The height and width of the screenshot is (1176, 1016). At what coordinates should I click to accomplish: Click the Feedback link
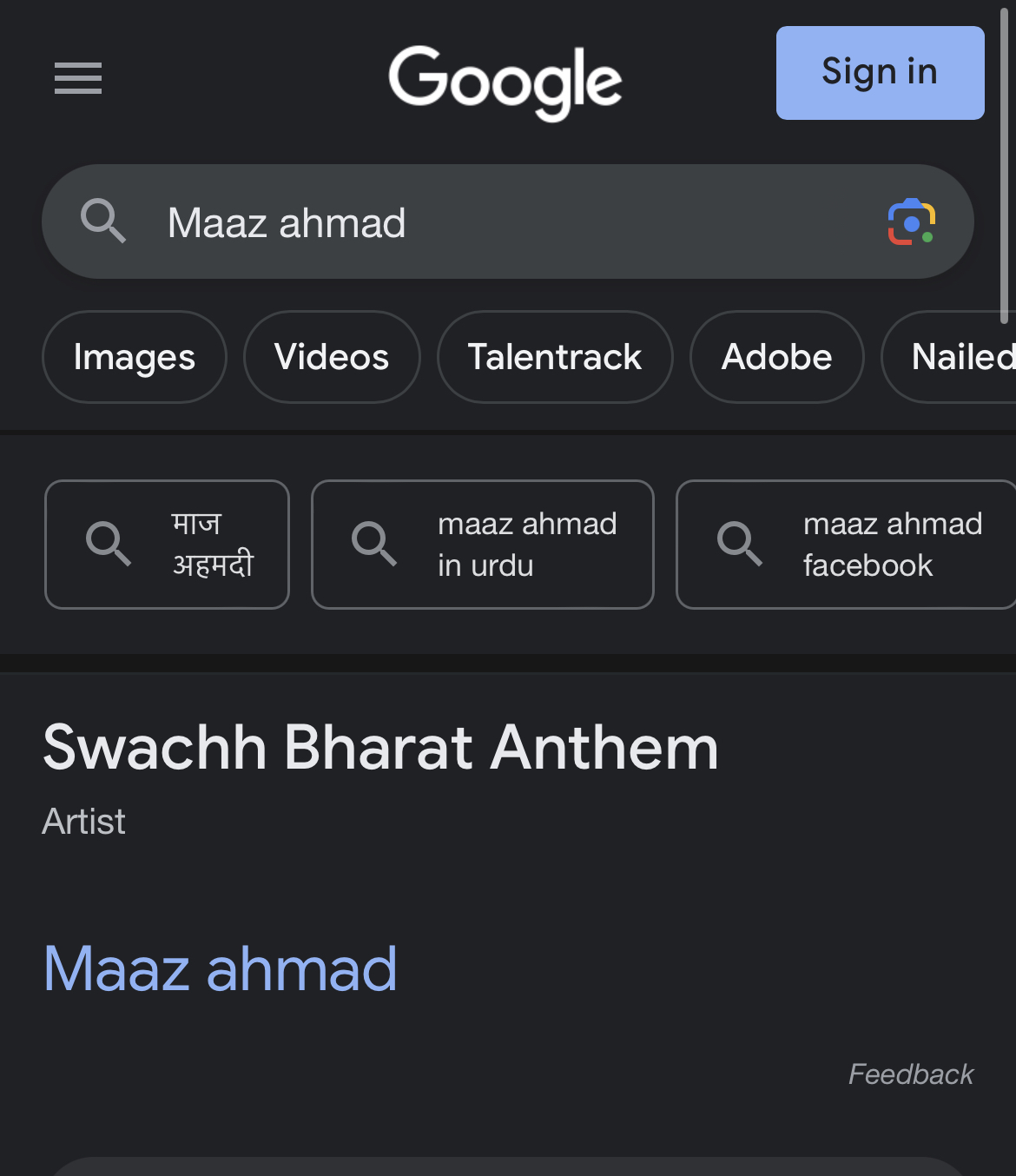910,1074
